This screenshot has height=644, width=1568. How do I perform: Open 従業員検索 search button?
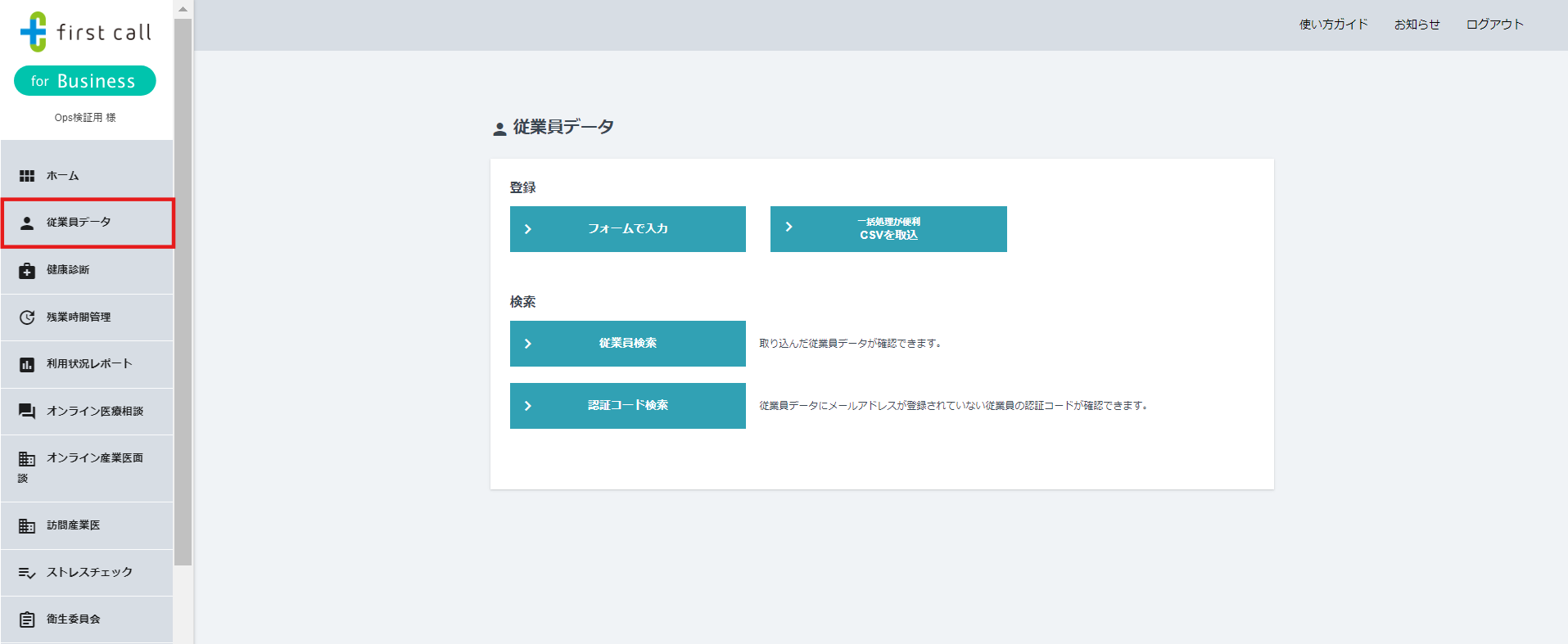[627, 344]
